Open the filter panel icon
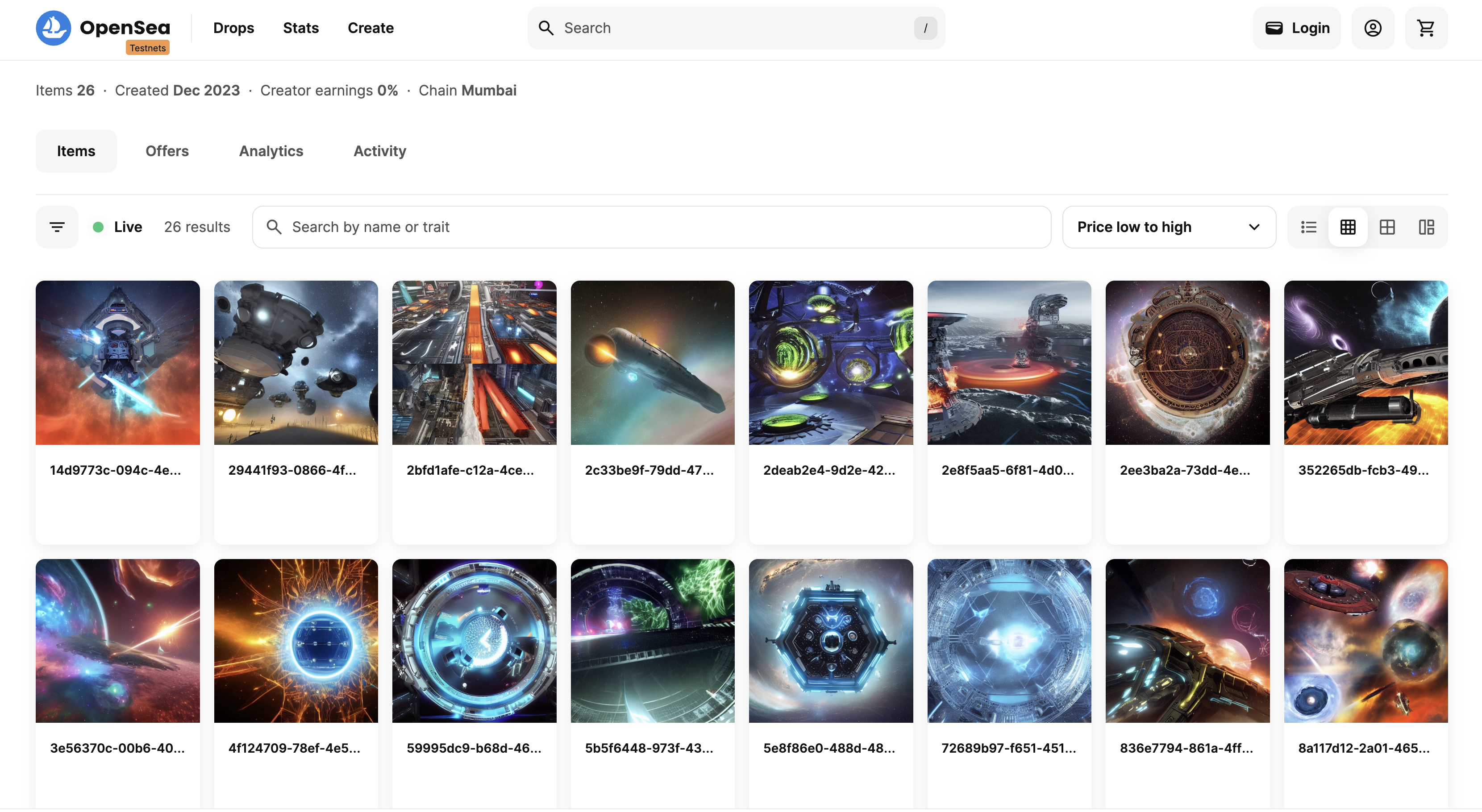1482x812 pixels. [x=57, y=227]
